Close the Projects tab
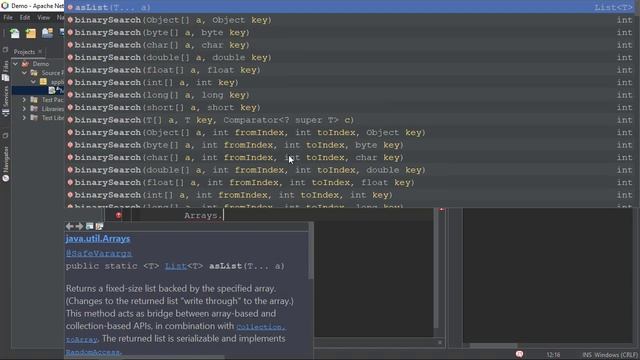This screenshot has width=640, height=360. coord(40,52)
